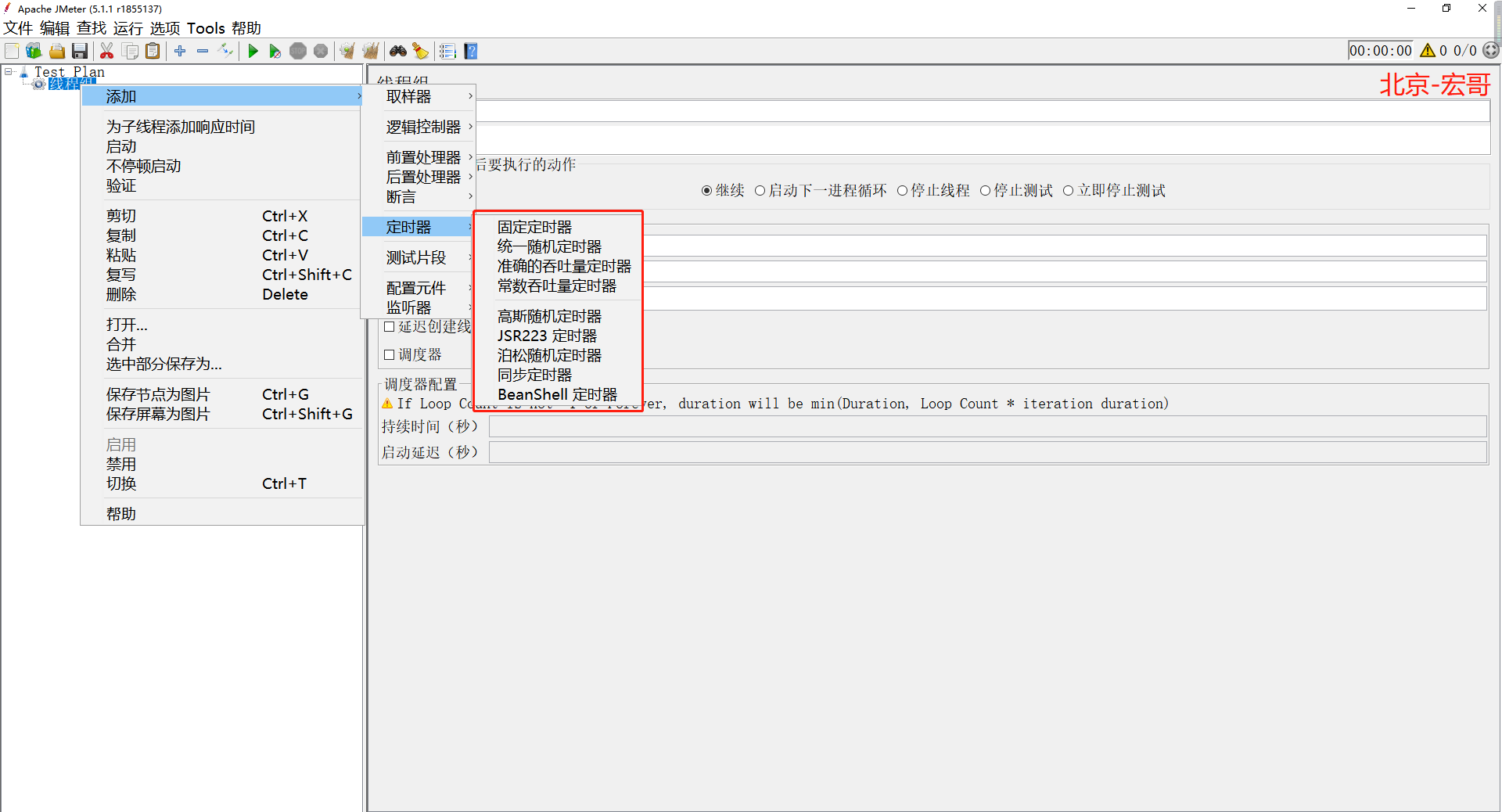This screenshot has height=812, width=1502.
Task: Choose 高斯随机定时器 from the timer submenu
Action: click(549, 316)
